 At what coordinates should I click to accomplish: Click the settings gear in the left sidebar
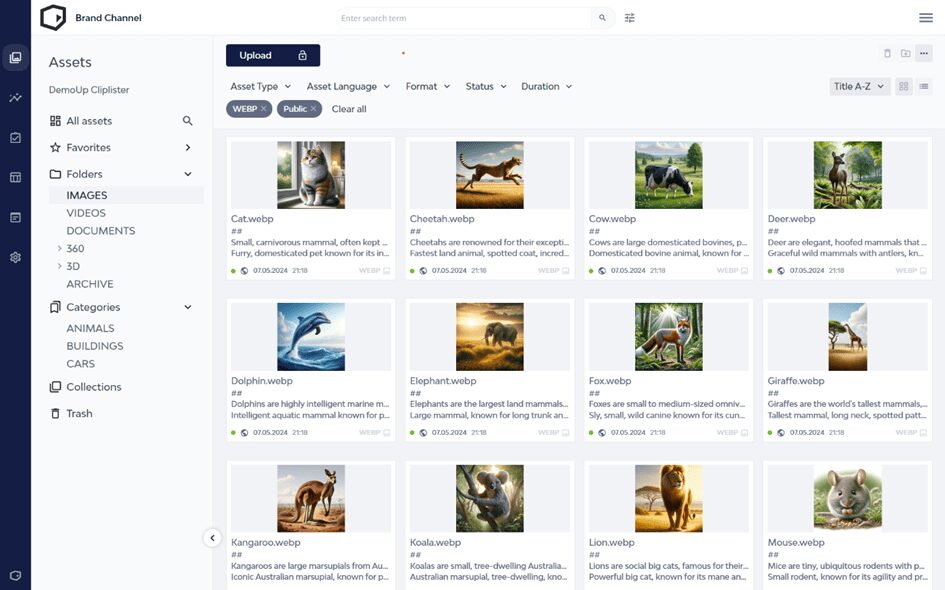(15, 257)
